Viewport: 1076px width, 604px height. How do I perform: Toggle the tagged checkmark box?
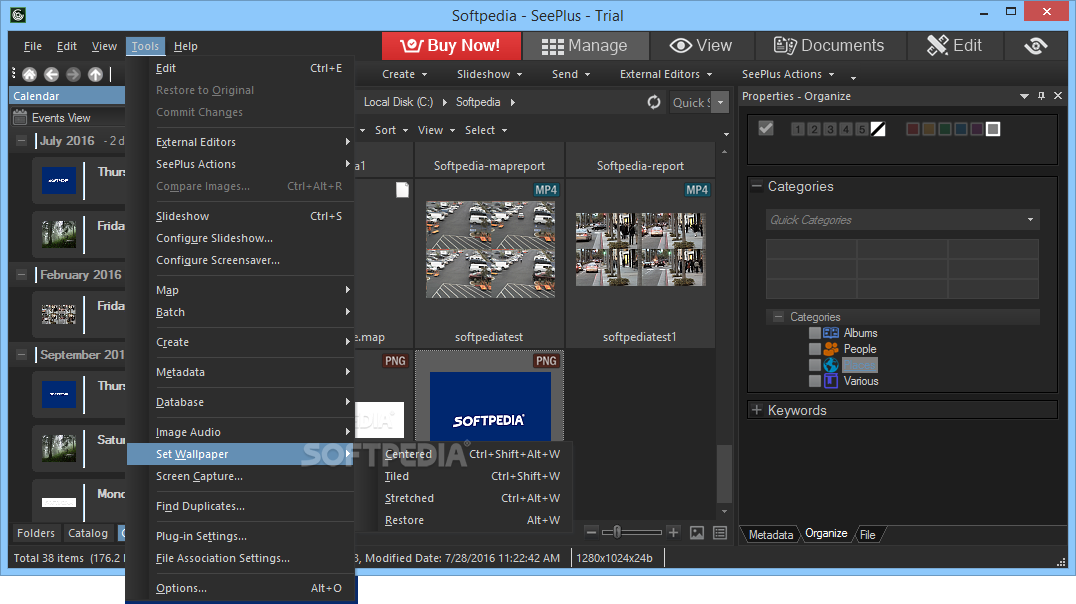[x=766, y=128]
